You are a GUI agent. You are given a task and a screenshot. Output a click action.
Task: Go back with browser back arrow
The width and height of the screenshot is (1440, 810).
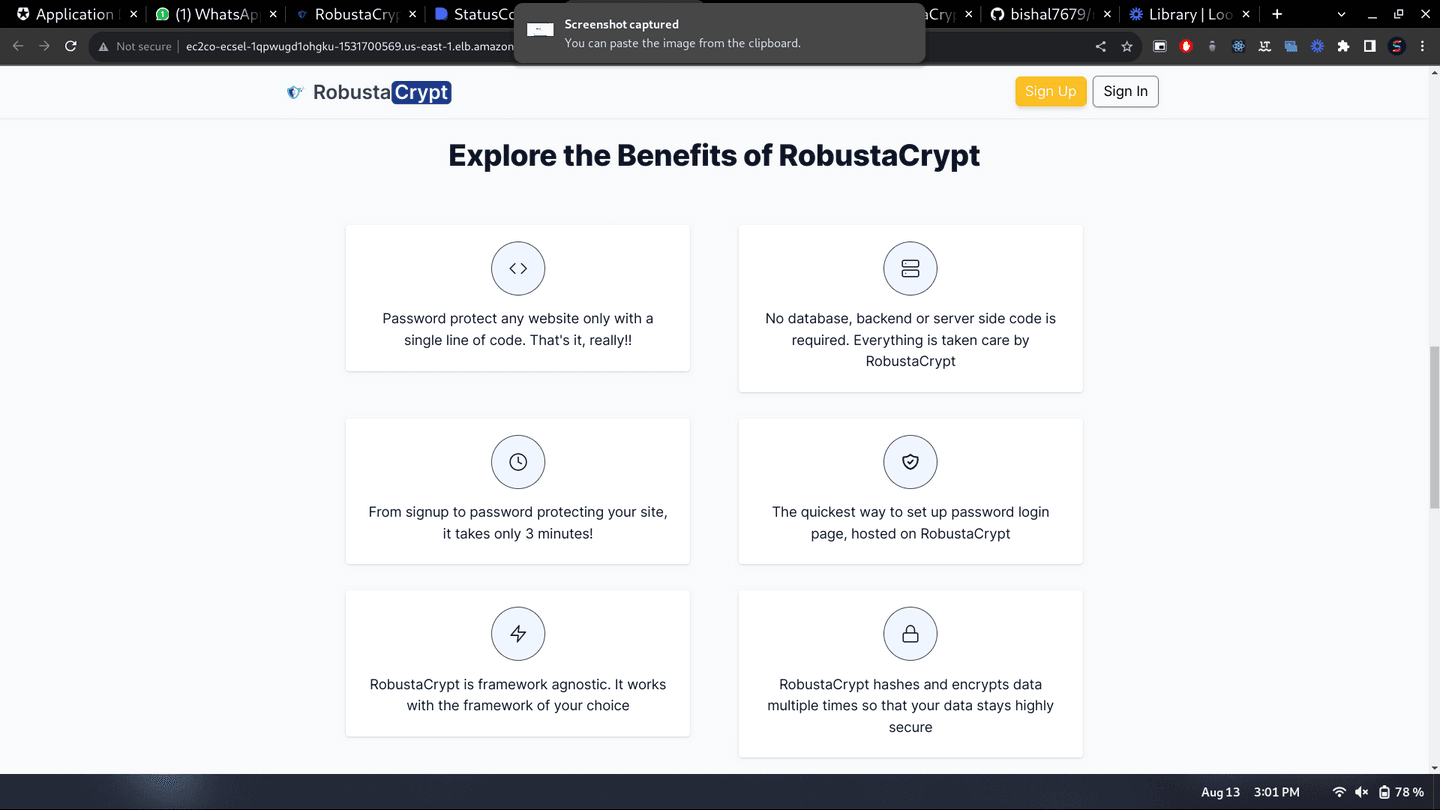[17, 46]
